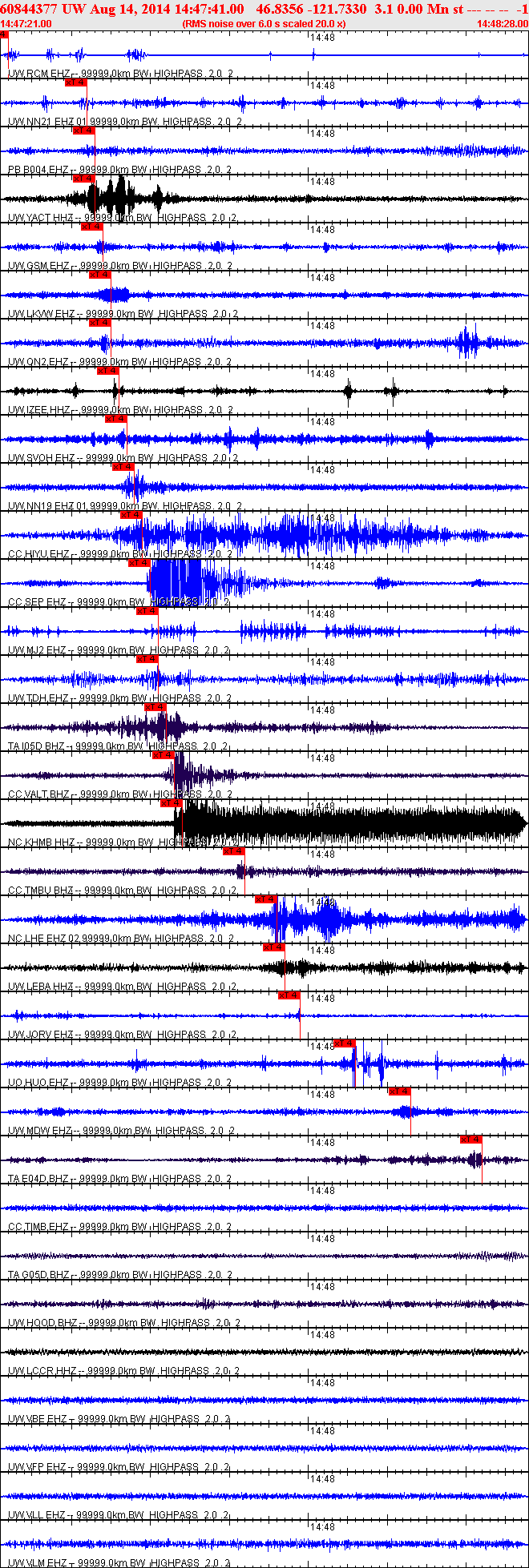Click the UW.YACT HHZ station label
The width and height of the screenshot is (529, 1568).
pos(41,218)
